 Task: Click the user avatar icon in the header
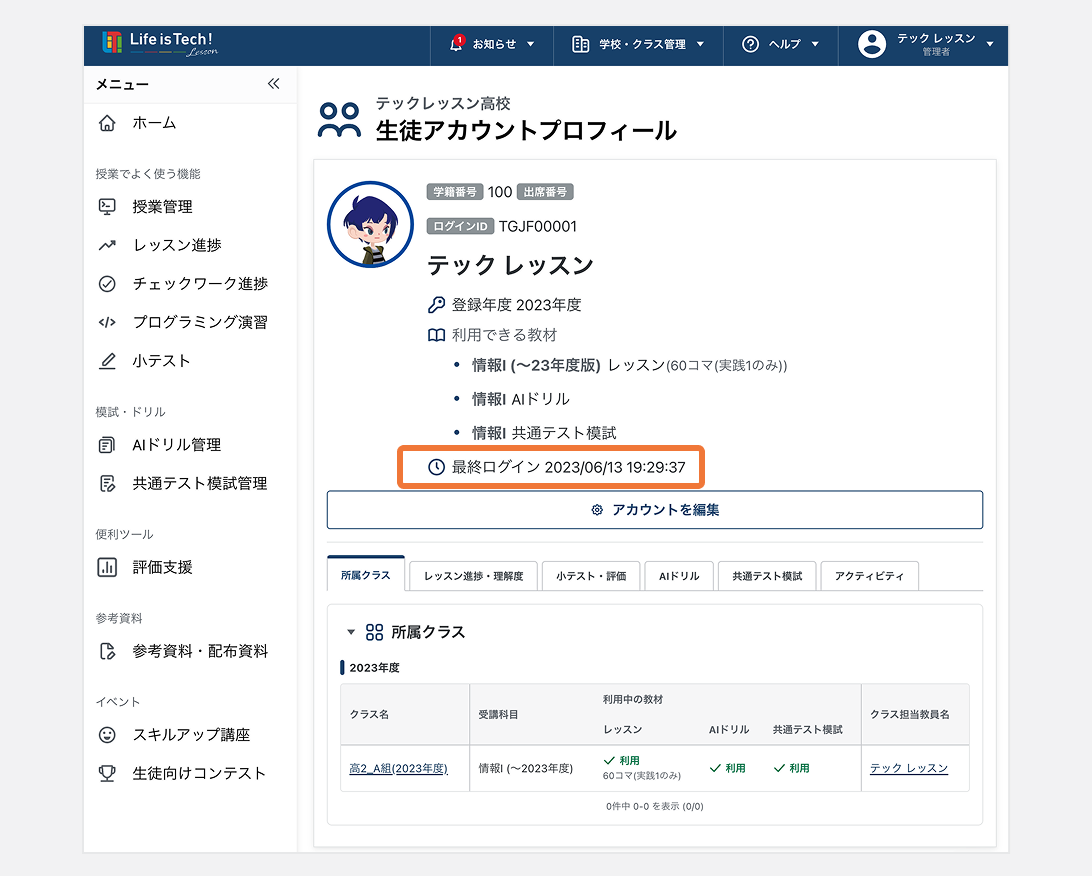pos(872,44)
